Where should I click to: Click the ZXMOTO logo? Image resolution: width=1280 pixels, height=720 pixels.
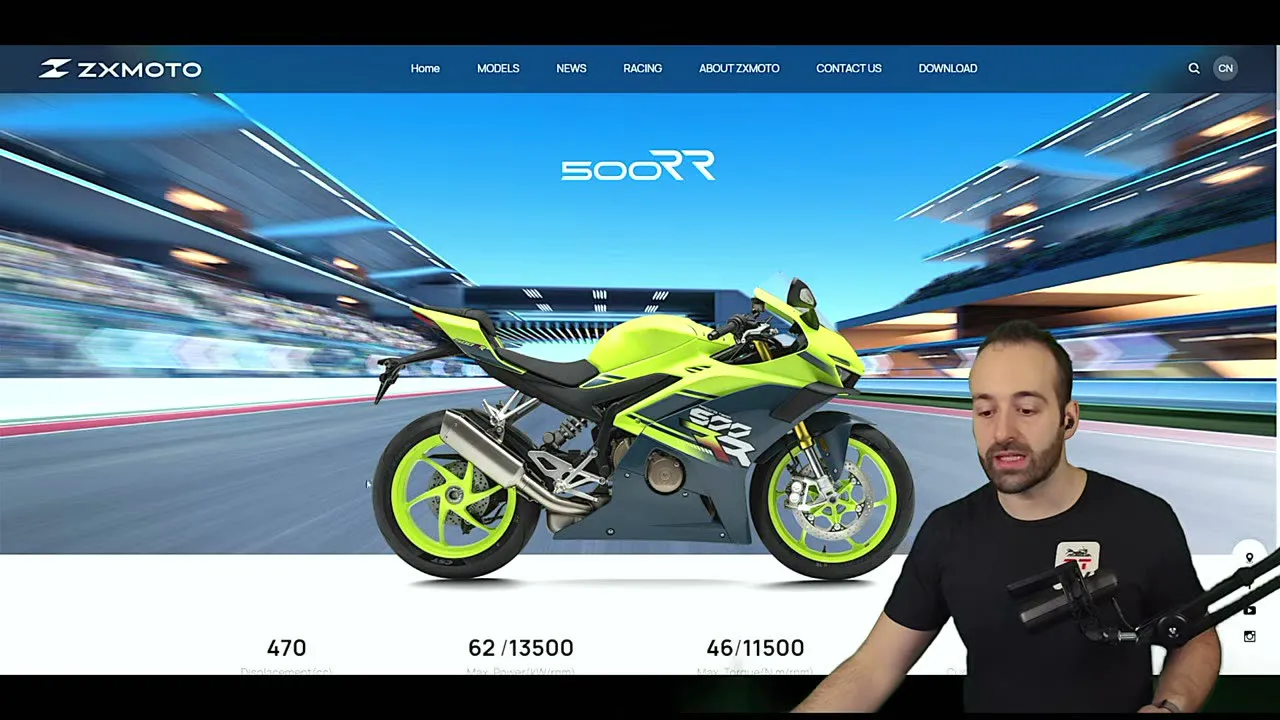click(x=120, y=68)
